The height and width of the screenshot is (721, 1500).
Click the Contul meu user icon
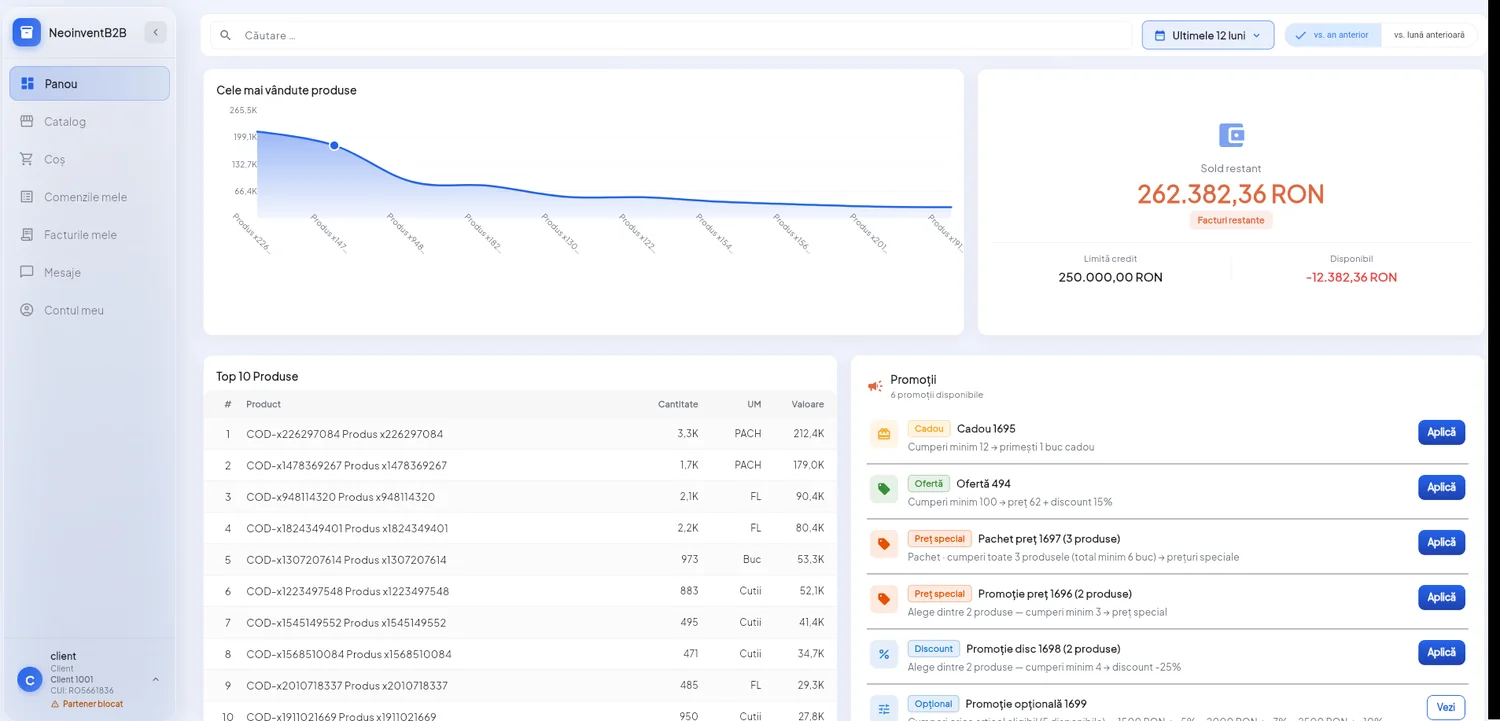point(27,310)
